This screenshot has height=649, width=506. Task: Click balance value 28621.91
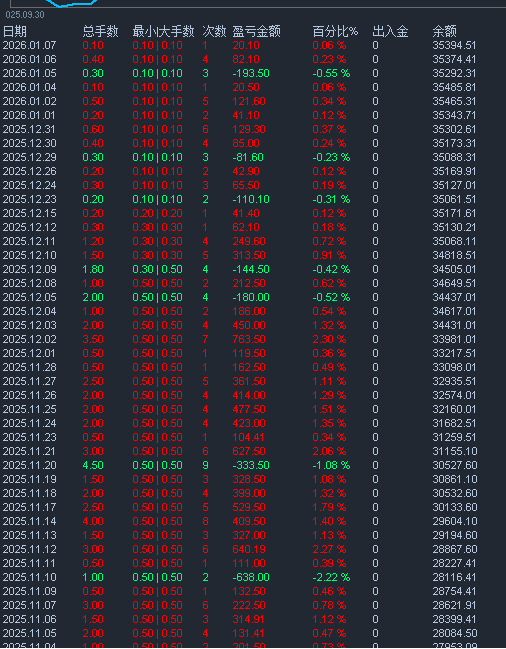tap(454, 606)
